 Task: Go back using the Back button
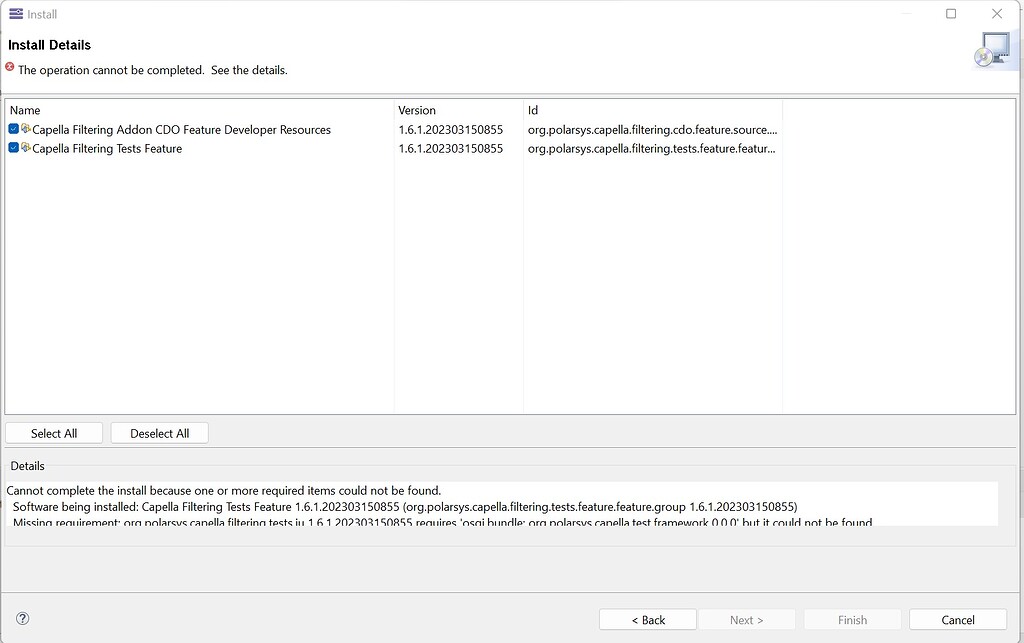pos(648,620)
